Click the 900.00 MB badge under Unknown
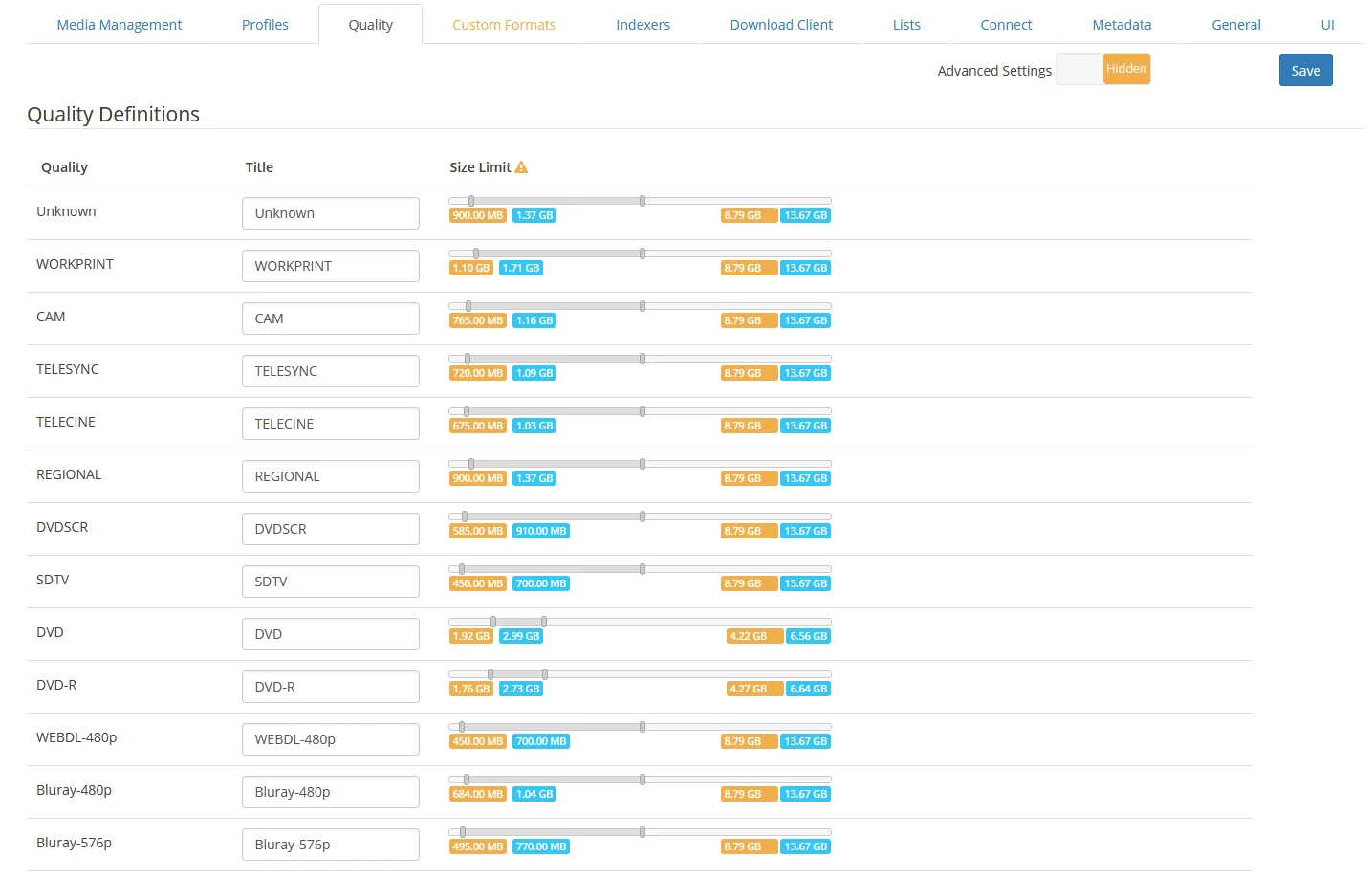The height and width of the screenshot is (879, 1372). 477,215
